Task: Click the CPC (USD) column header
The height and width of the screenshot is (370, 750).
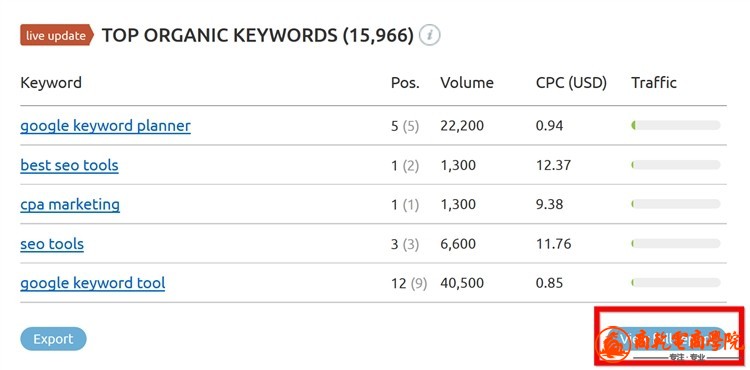Action: tap(571, 83)
